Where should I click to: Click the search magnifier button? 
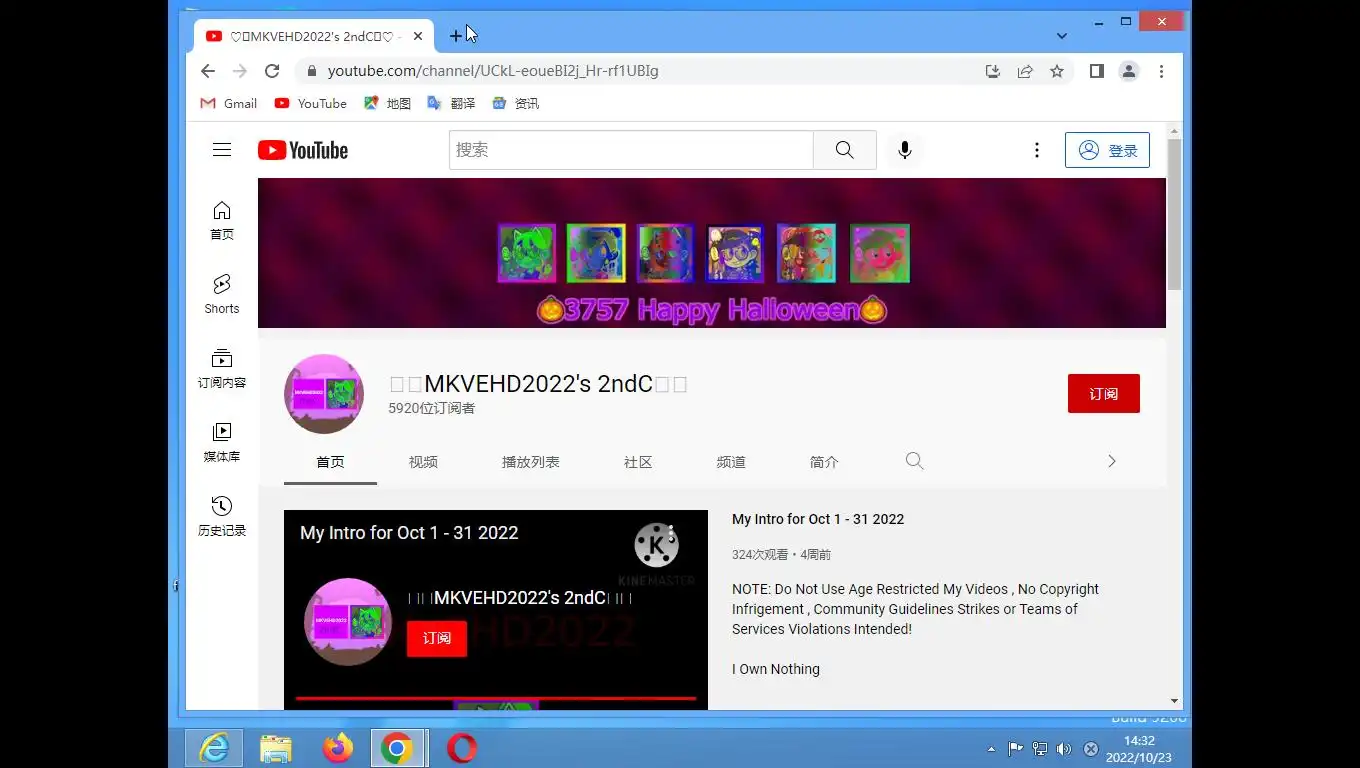click(845, 150)
